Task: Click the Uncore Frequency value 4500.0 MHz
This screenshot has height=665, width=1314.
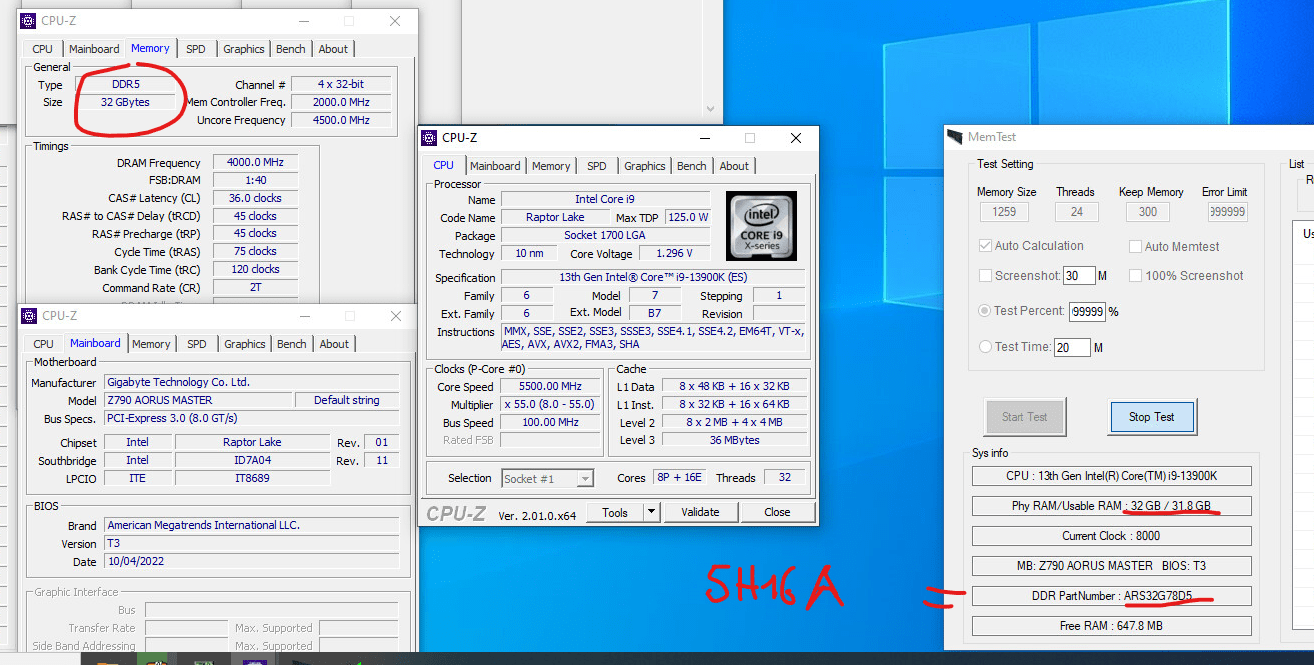Action: 340,120
